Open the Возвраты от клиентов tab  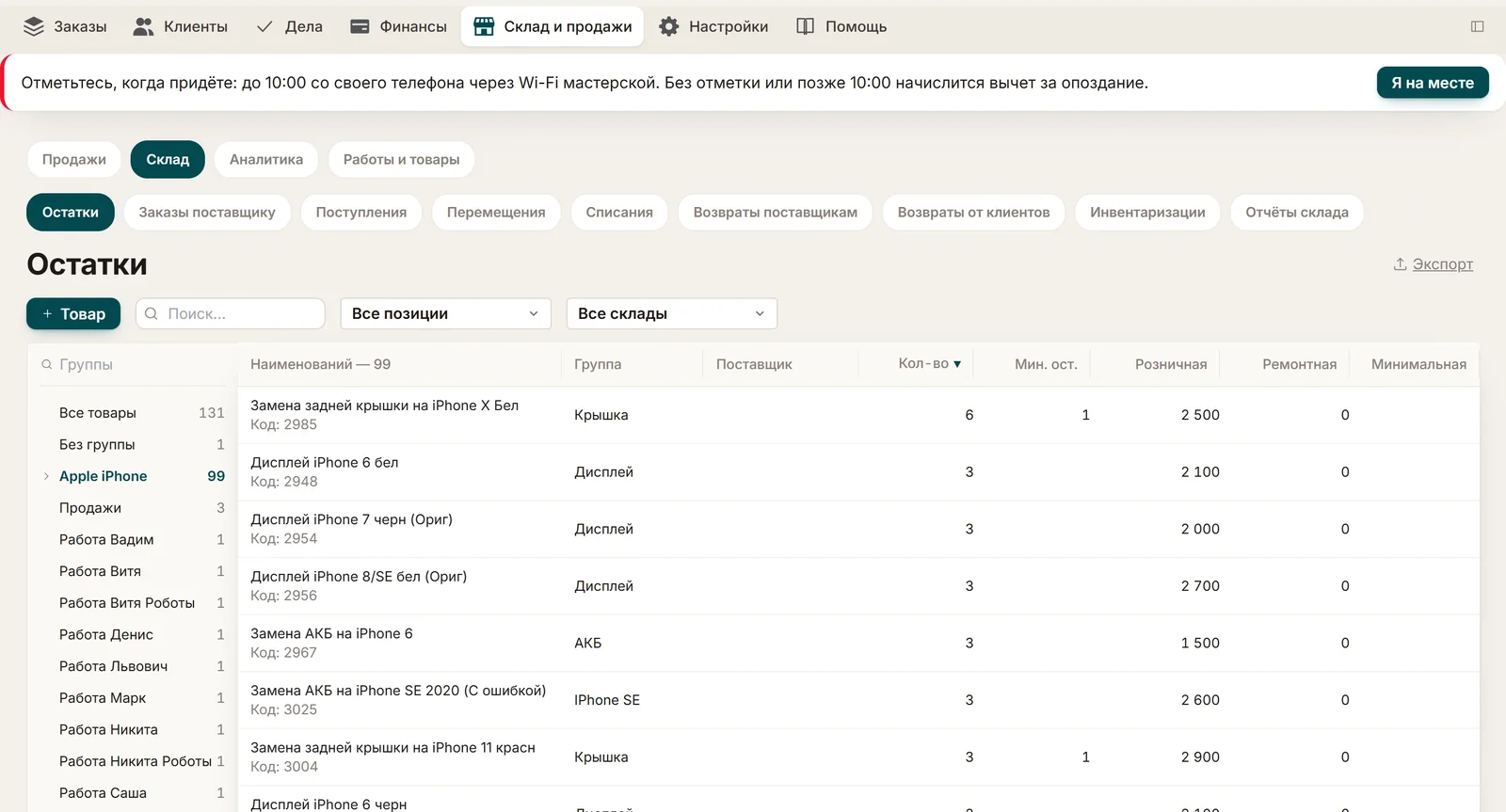click(973, 212)
